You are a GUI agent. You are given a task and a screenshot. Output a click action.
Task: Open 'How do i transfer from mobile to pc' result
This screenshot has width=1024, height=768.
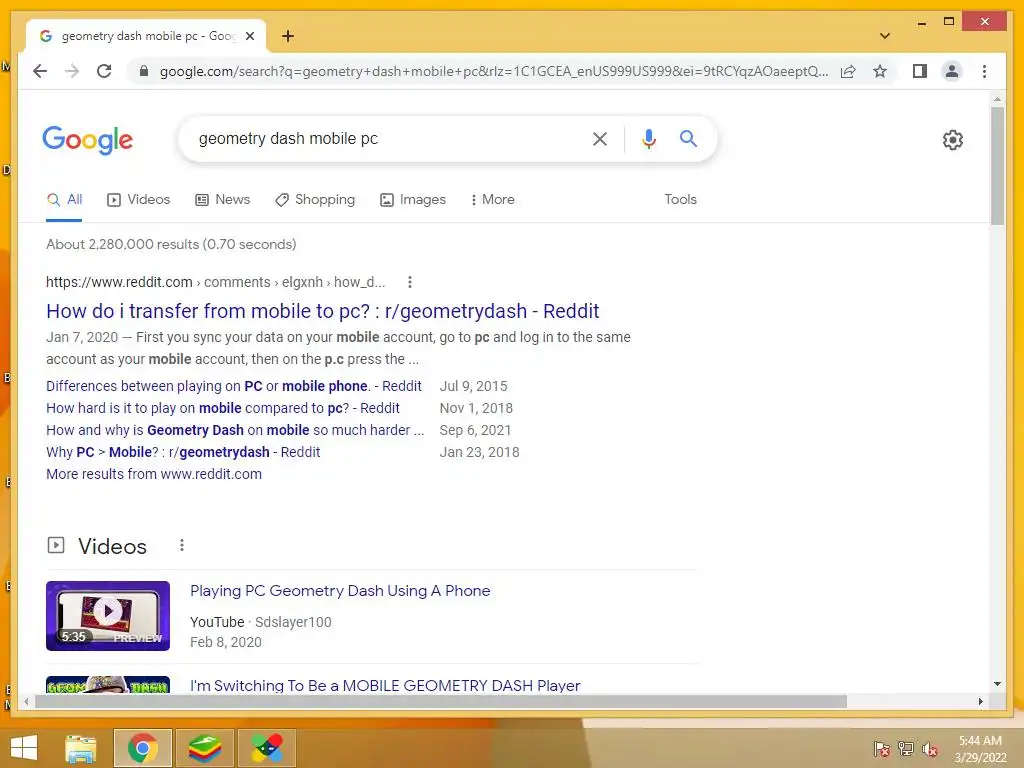(323, 311)
